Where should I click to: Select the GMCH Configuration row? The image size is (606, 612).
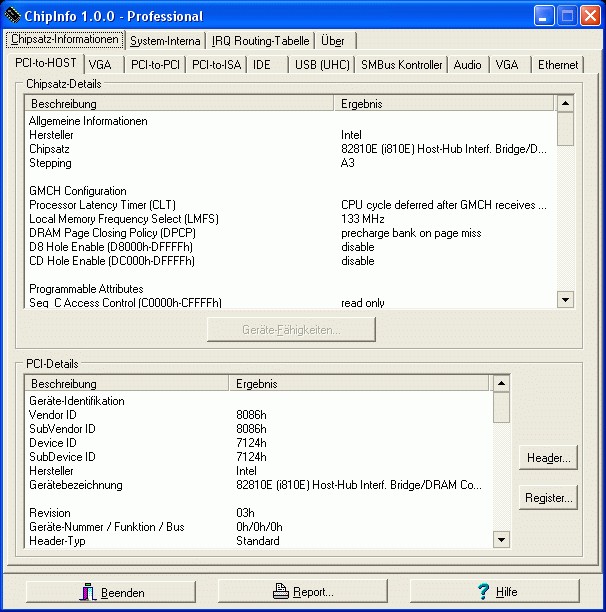pyautogui.click(x=290, y=191)
